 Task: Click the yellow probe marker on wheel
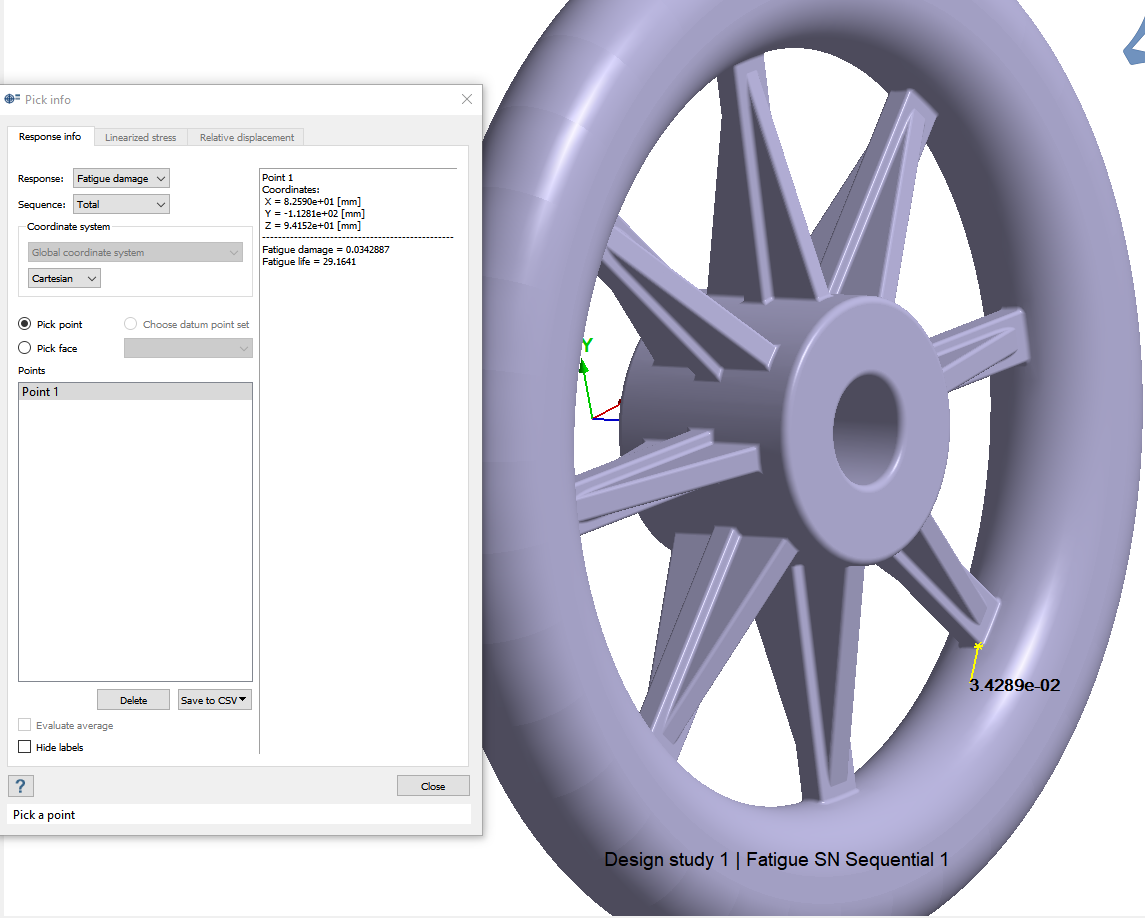978,646
